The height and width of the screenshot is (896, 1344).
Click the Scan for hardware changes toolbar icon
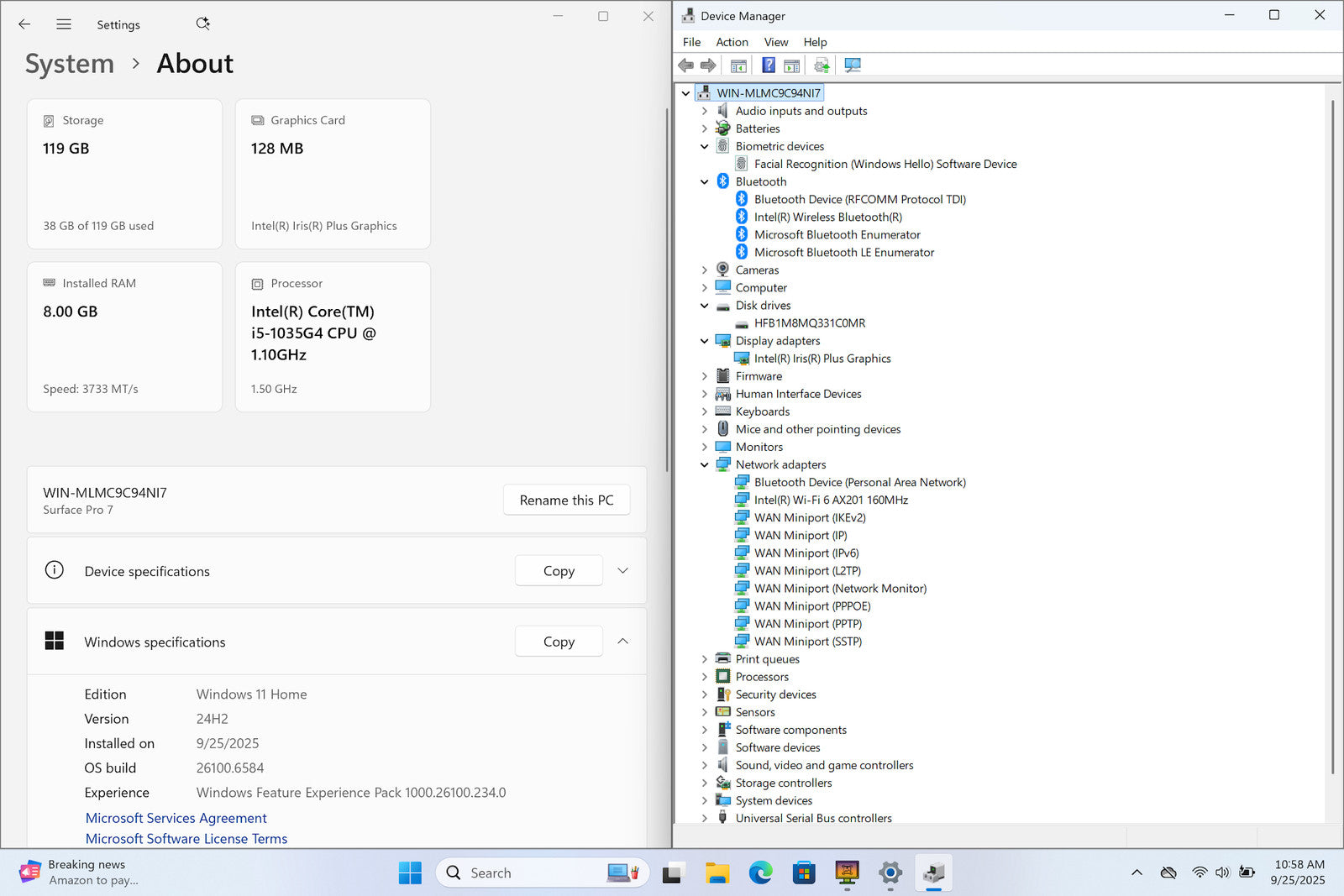point(853,65)
